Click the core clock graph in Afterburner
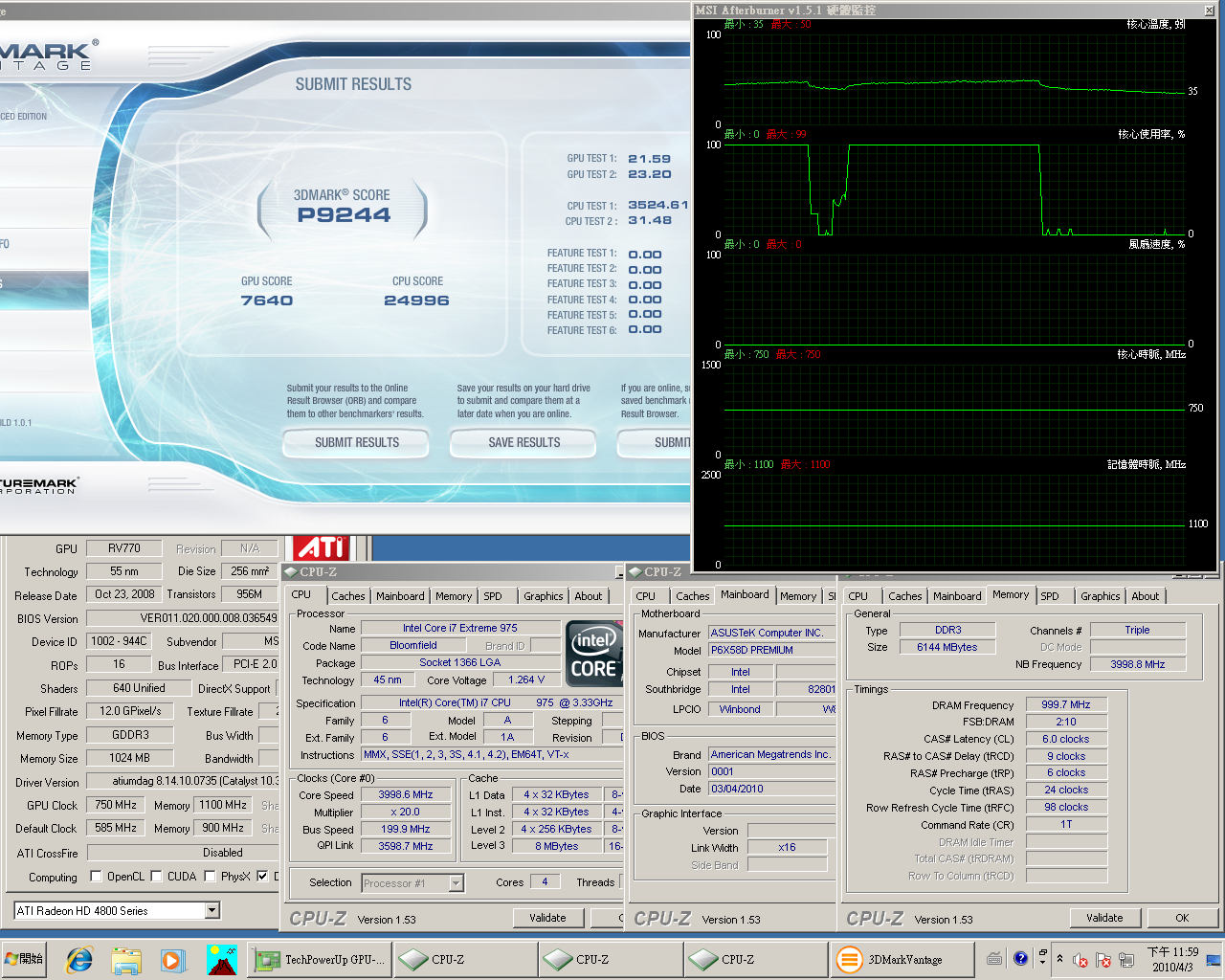The image size is (1225, 980). tap(954, 410)
